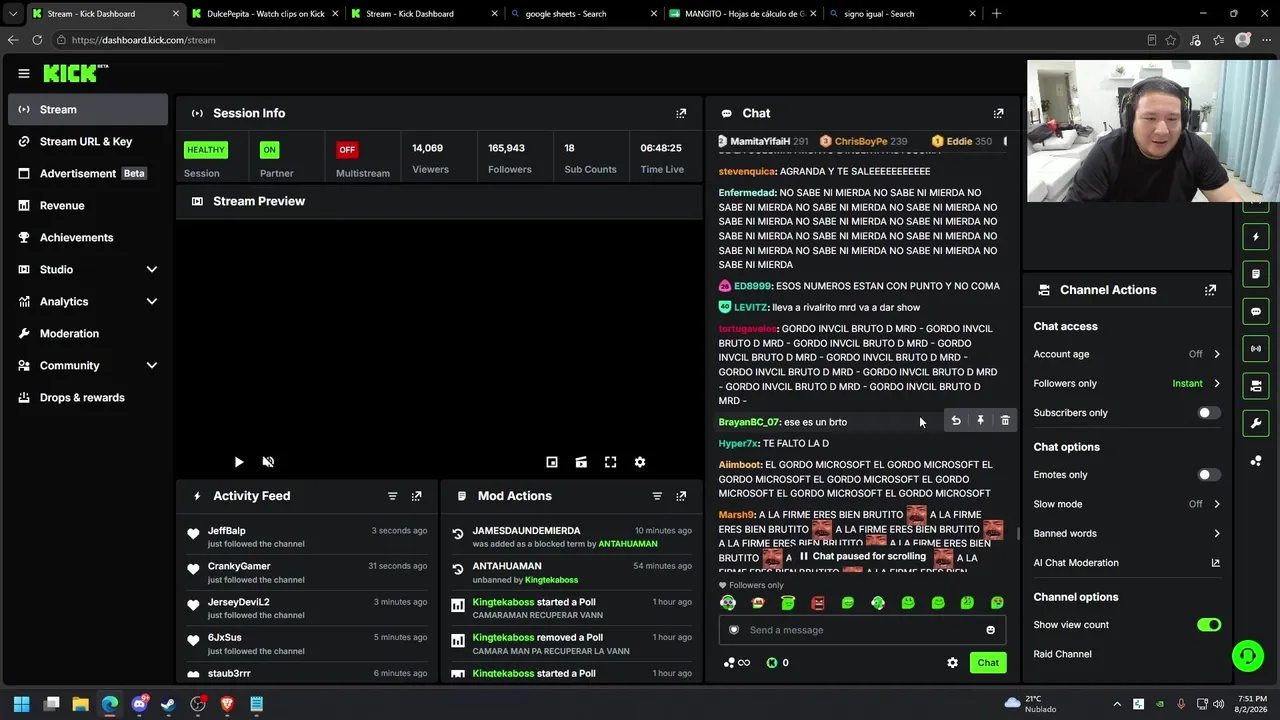Resume chat paused for scrolling

(x=862, y=556)
